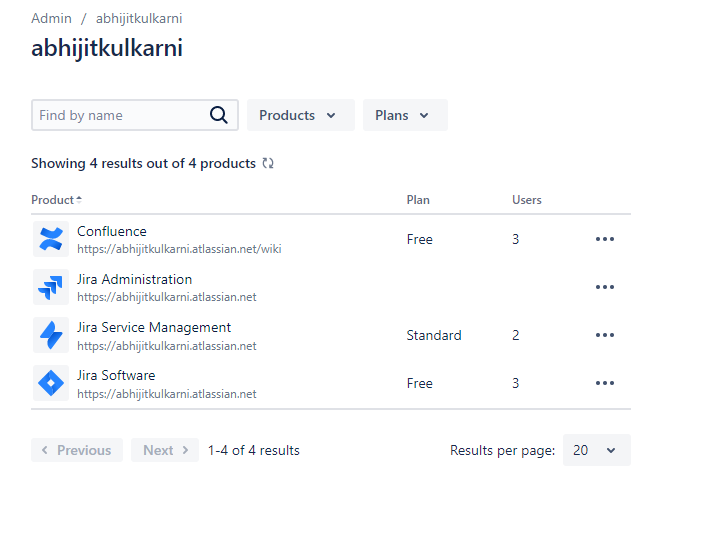Click the '1-4 of 4 results' text
The height and width of the screenshot is (543, 719).
coord(254,450)
